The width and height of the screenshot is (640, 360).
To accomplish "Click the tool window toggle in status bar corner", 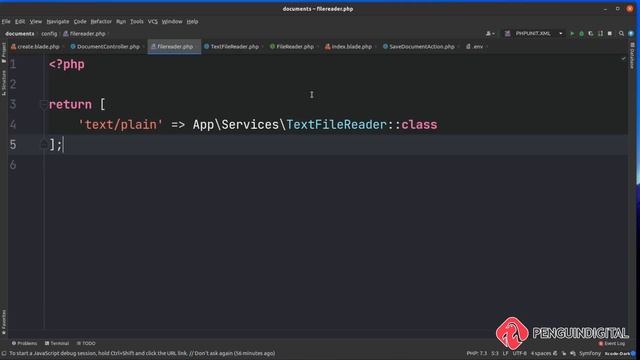I will (4, 353).
